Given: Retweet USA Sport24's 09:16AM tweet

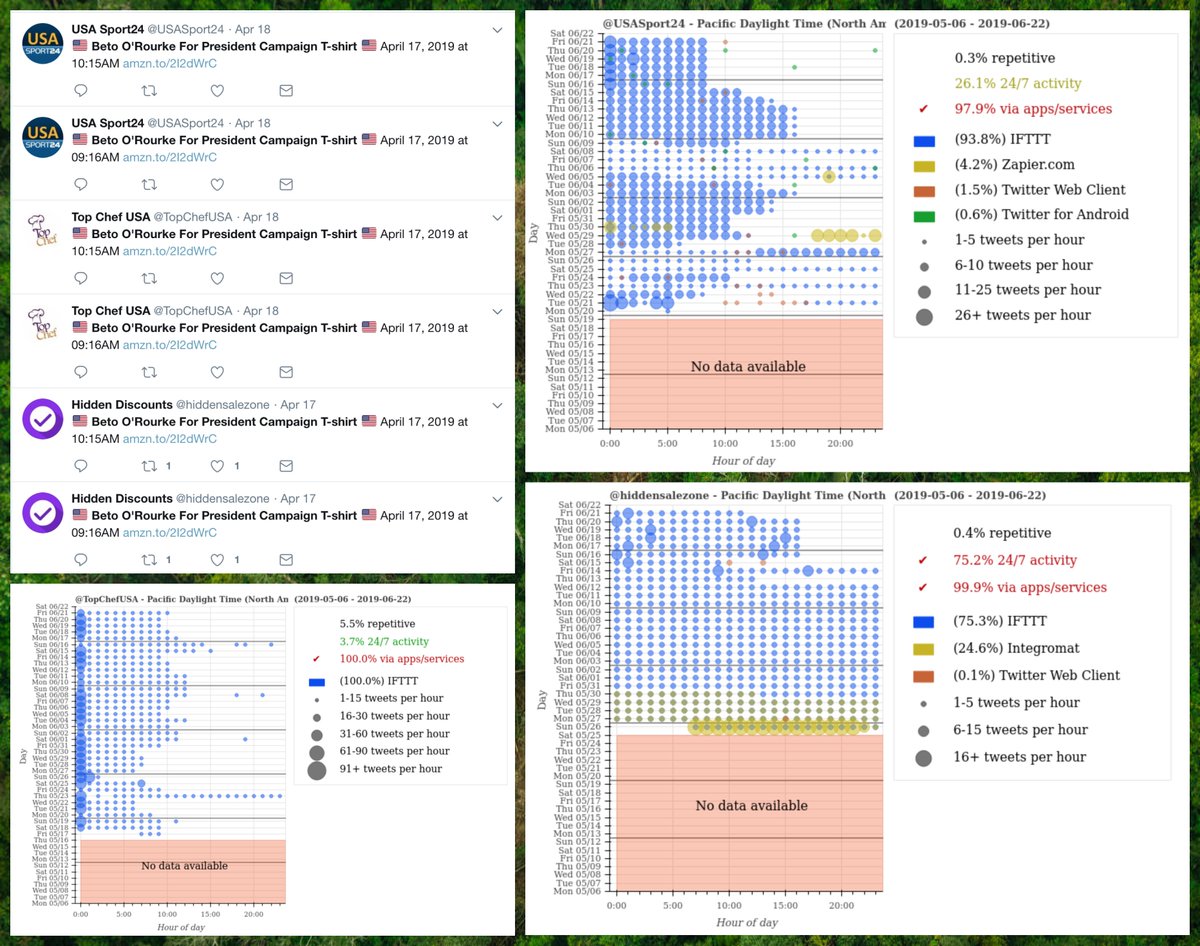Looking at the screenshot, I should tap(149, 184).
